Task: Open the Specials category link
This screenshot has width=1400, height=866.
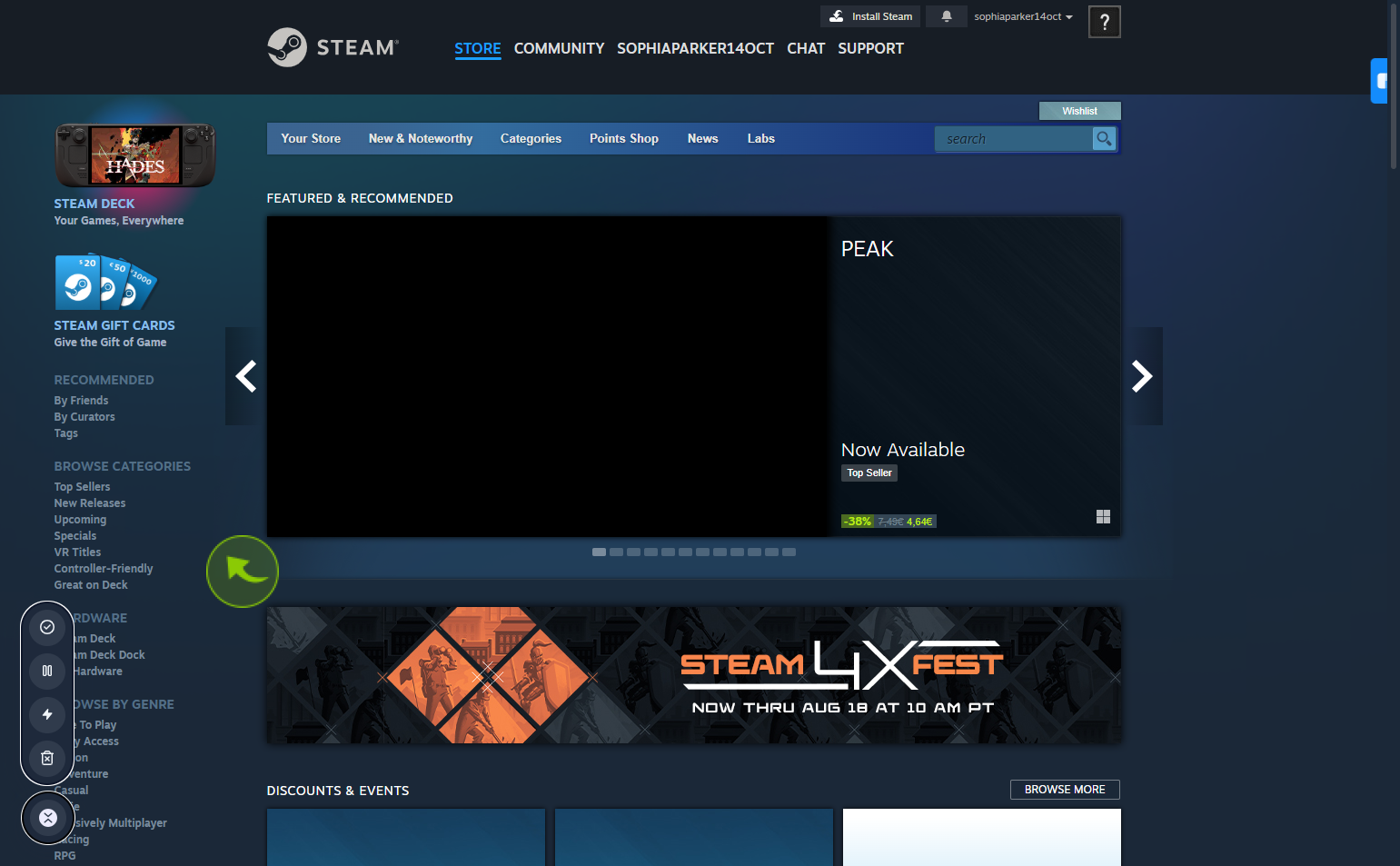Action: (x=74, y=536)
